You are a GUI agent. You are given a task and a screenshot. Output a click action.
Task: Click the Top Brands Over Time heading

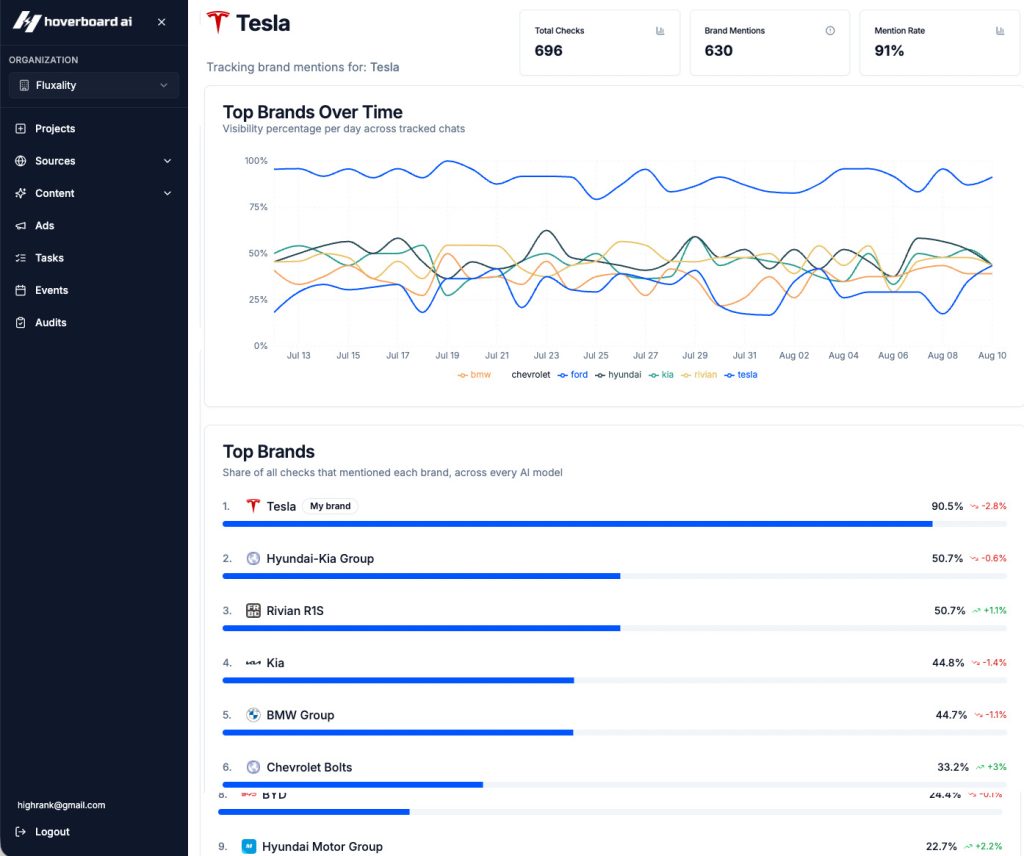313,112
